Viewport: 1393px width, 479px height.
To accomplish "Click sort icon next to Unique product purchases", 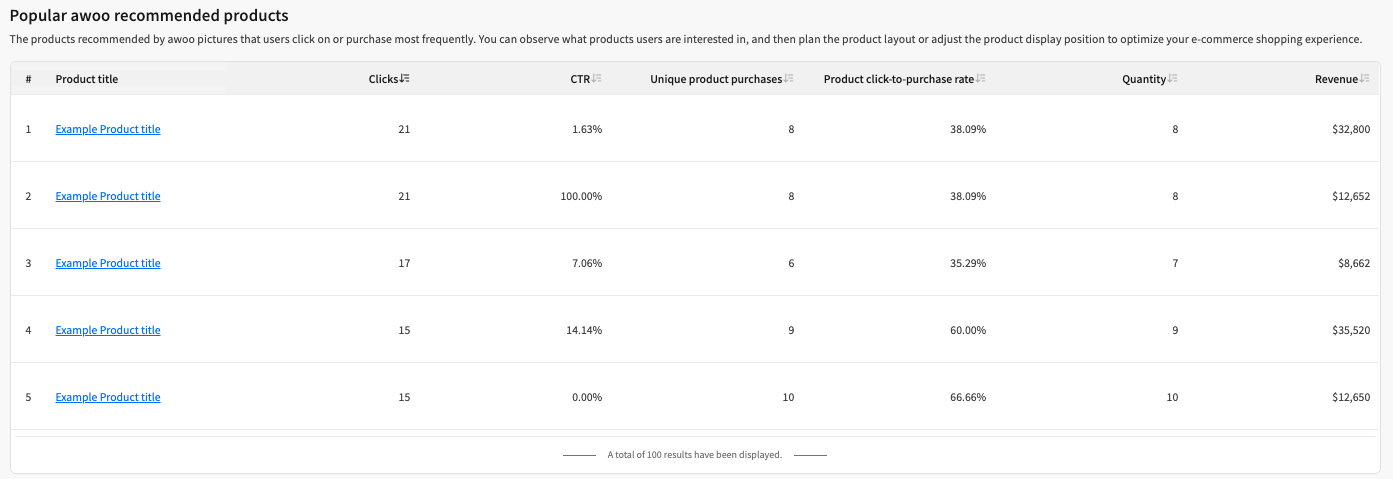I will (x=789, y=79).
